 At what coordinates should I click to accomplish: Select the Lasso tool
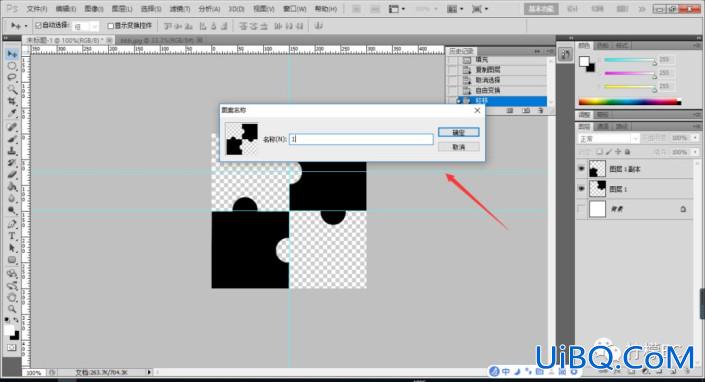click(12, 78)
